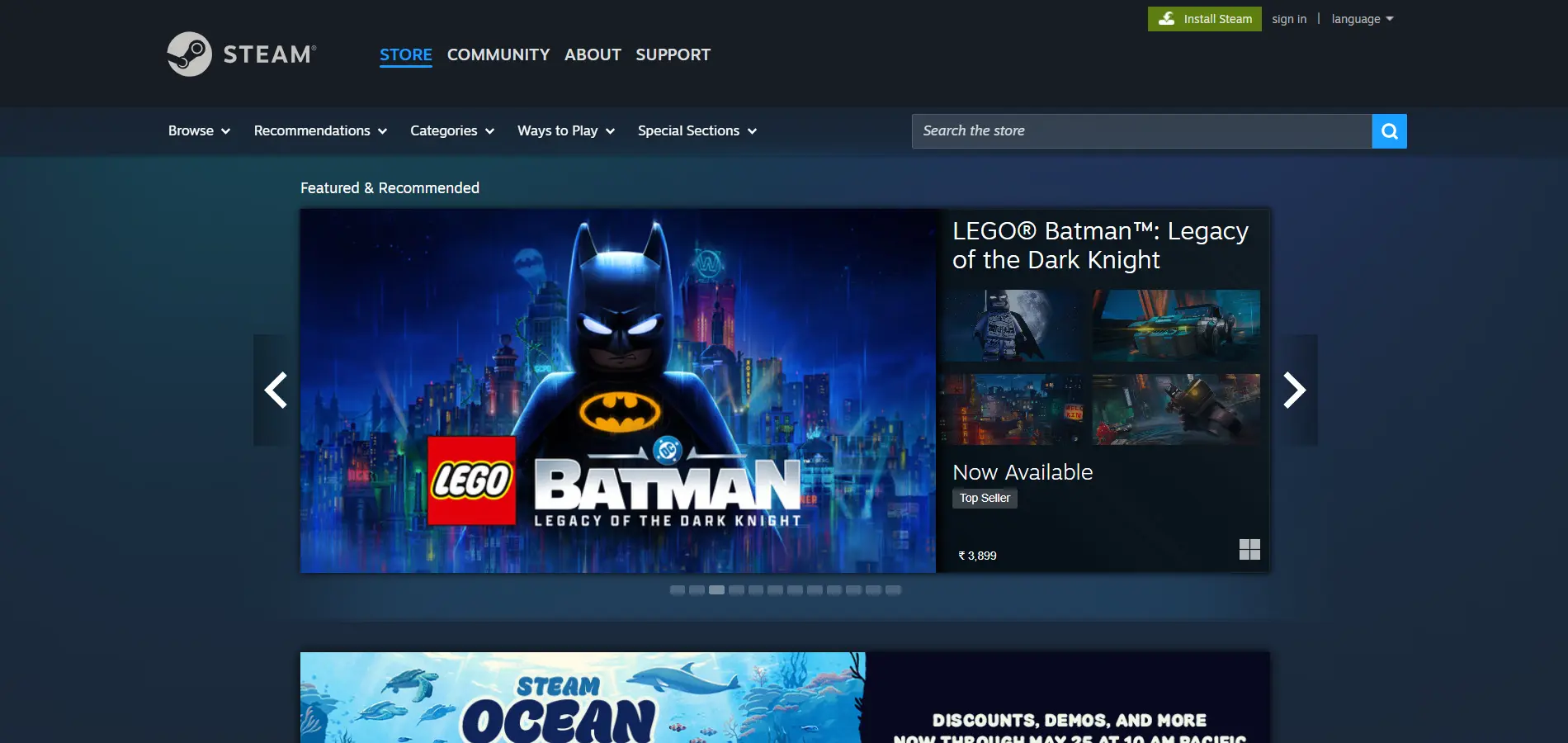Open the Browse dropdown menu
Viewport: 1568px width, 743px height.
[x=199, y=130]
